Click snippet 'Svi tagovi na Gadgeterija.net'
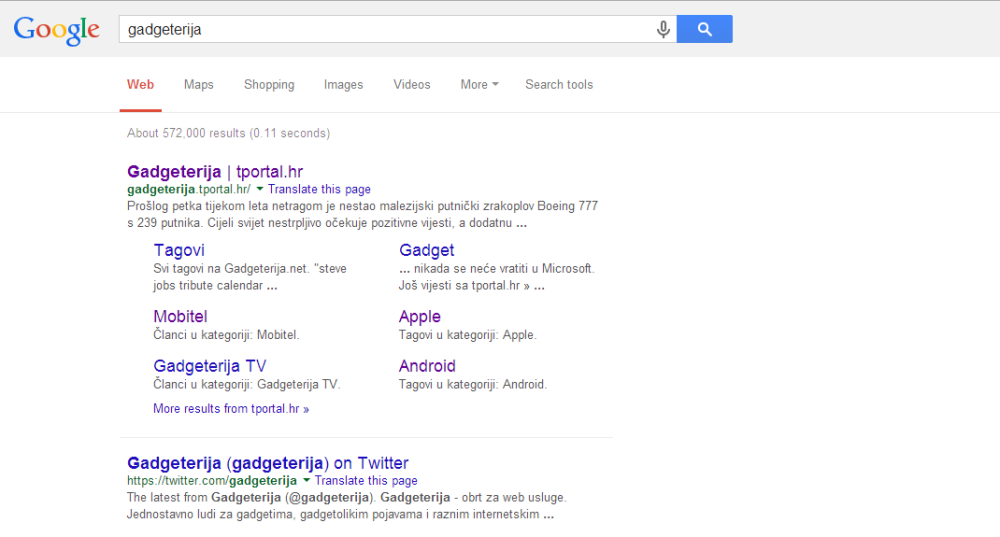The height and width of the screenshot is (537, 1000). coord(249,277)
